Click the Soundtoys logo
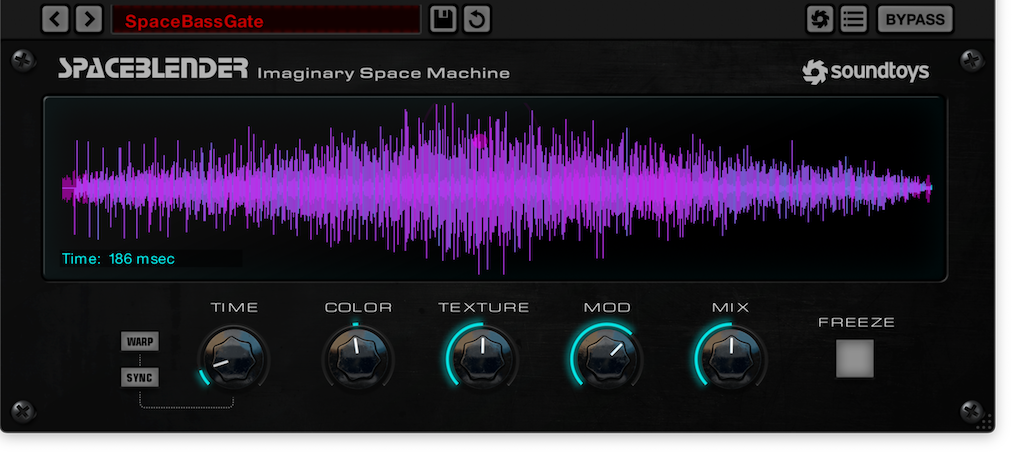Image resolution: width=1014 pixels, height=455 pixels. 866,72
